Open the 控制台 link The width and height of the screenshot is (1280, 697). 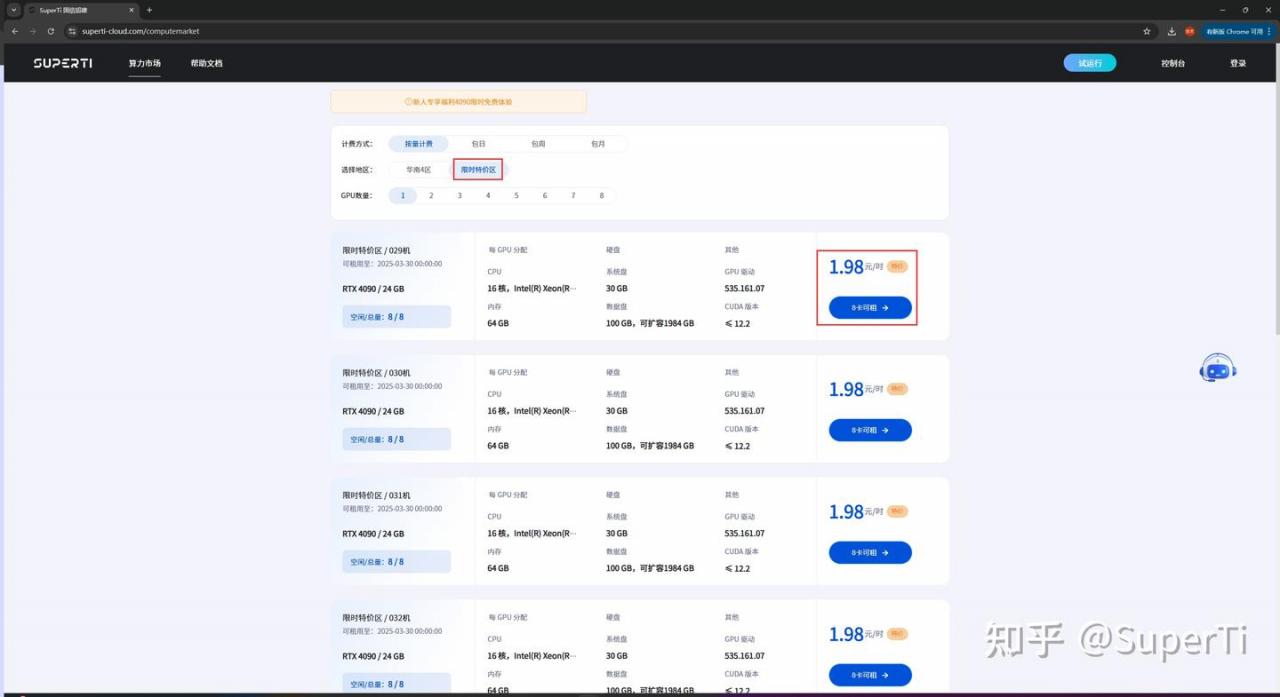(1173, 63)
